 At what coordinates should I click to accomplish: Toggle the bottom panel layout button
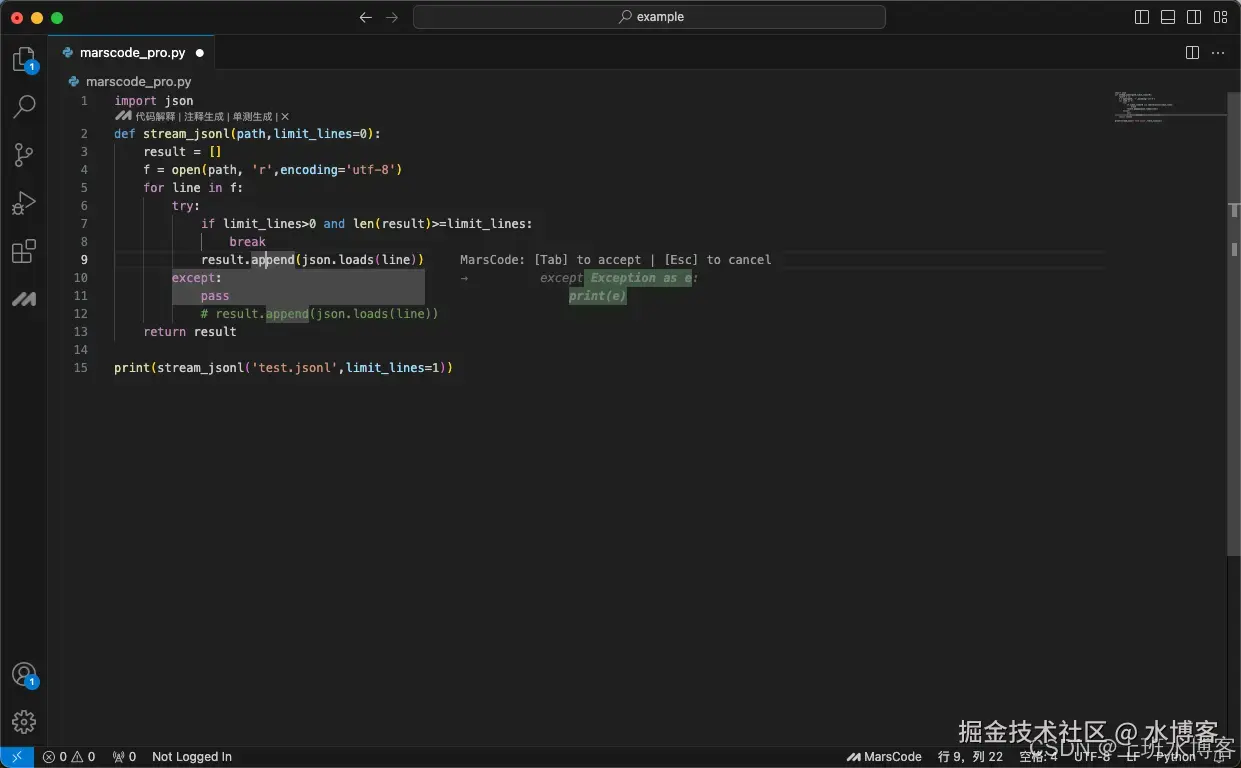1168,17
